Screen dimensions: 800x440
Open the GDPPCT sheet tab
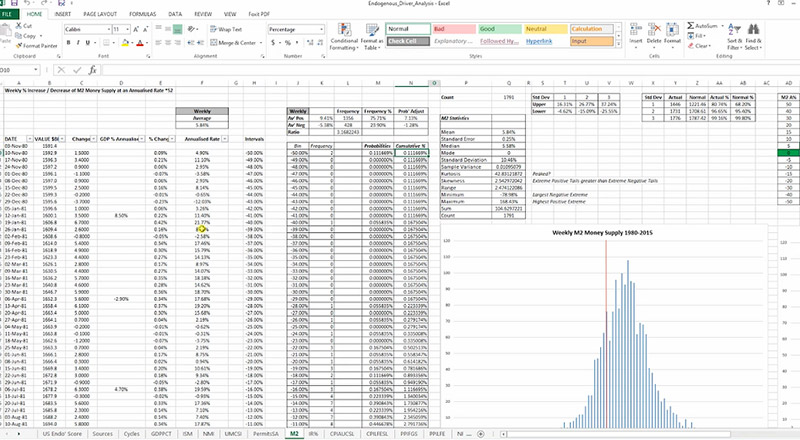161,434
